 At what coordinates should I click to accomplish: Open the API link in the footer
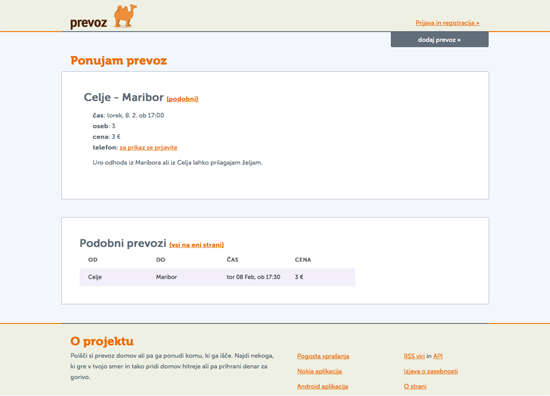(438, 356)
